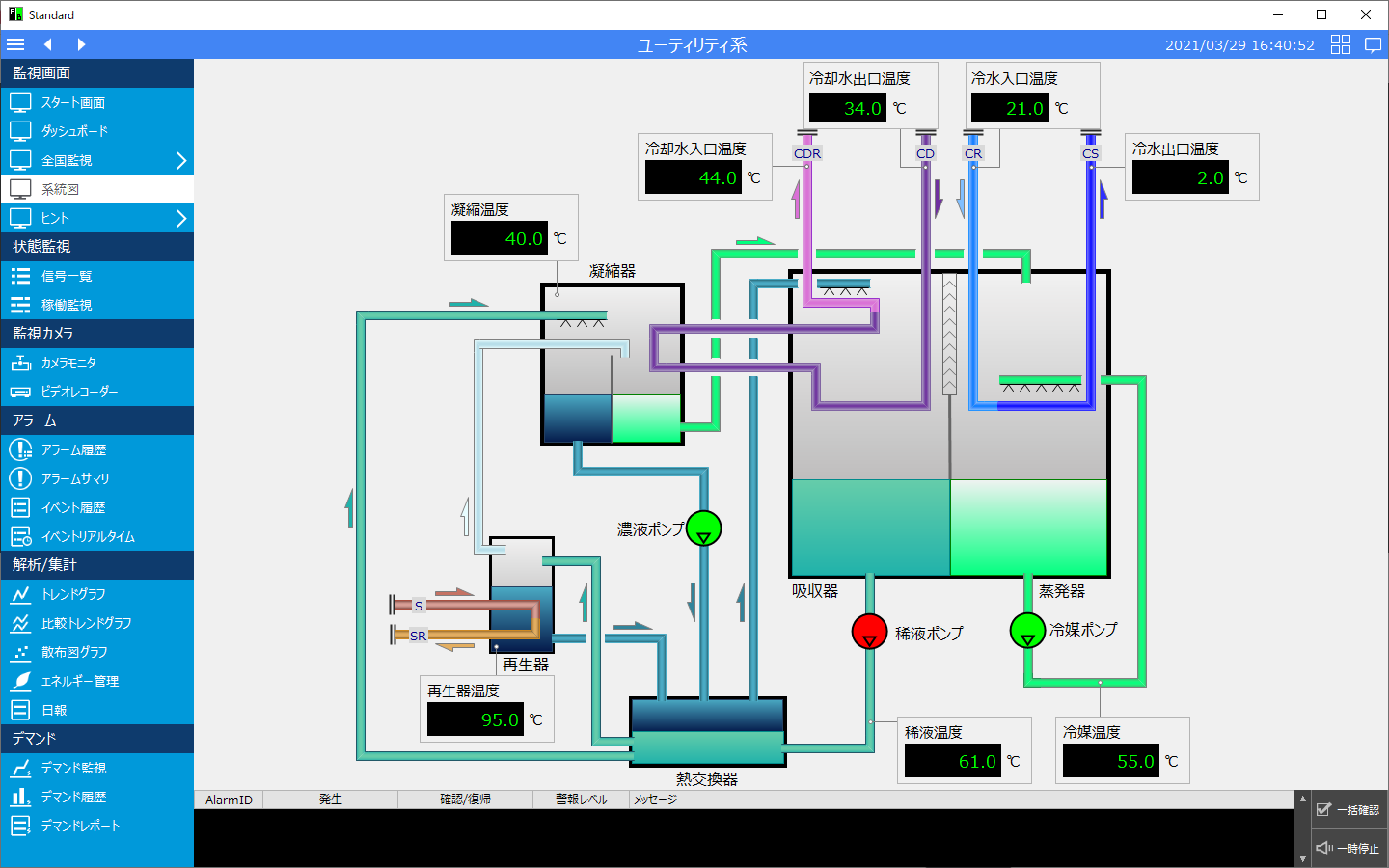This screenshot has width=1389, height=868.
Task: Select 系統図 menu item
Action: coord(96,189)
